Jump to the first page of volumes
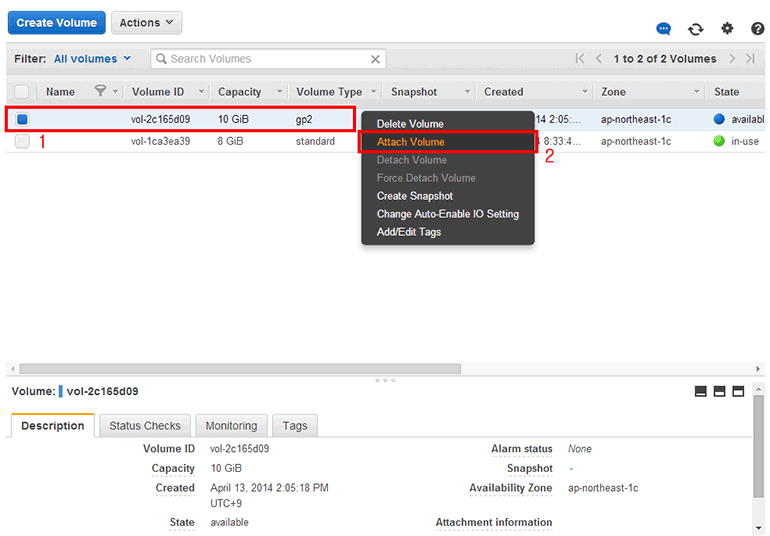770x536 pixels. 580,59
